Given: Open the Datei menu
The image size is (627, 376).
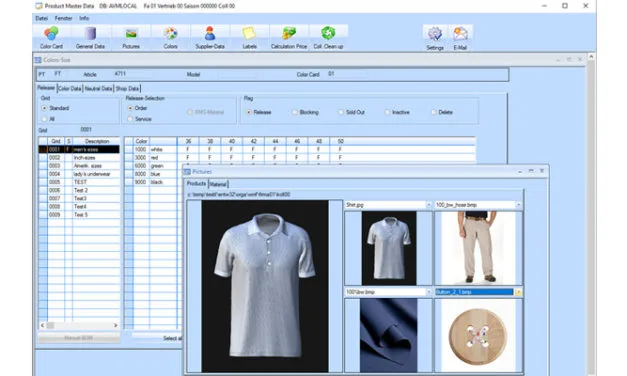Looking at the screenshot, I should tap(41, 18).
